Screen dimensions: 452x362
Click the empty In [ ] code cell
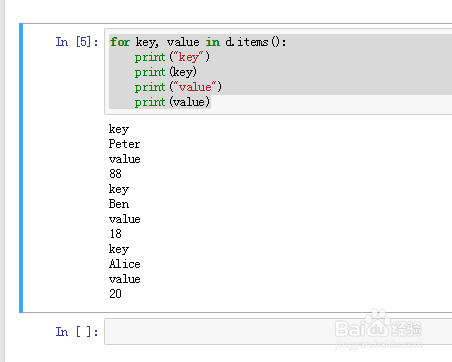(278, 331)
